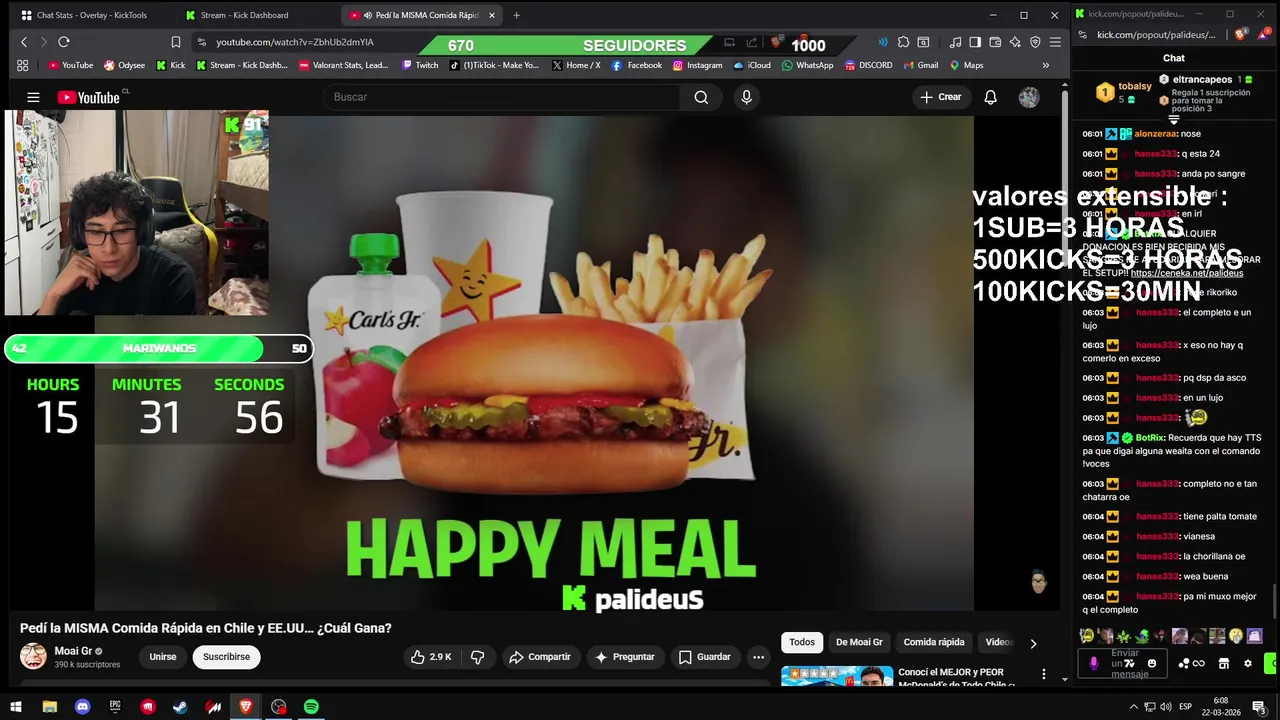
Task: Click the Guardar save button
Action: 704,657
